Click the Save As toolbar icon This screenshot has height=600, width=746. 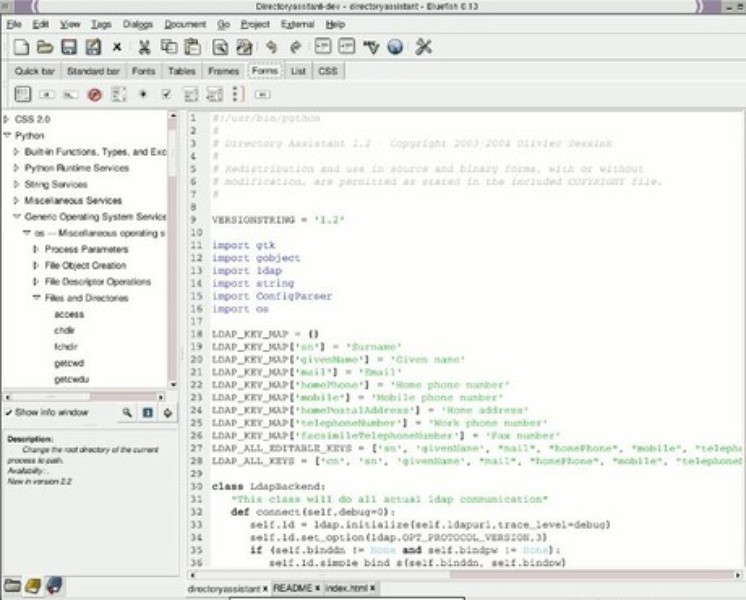coord(93,47)
